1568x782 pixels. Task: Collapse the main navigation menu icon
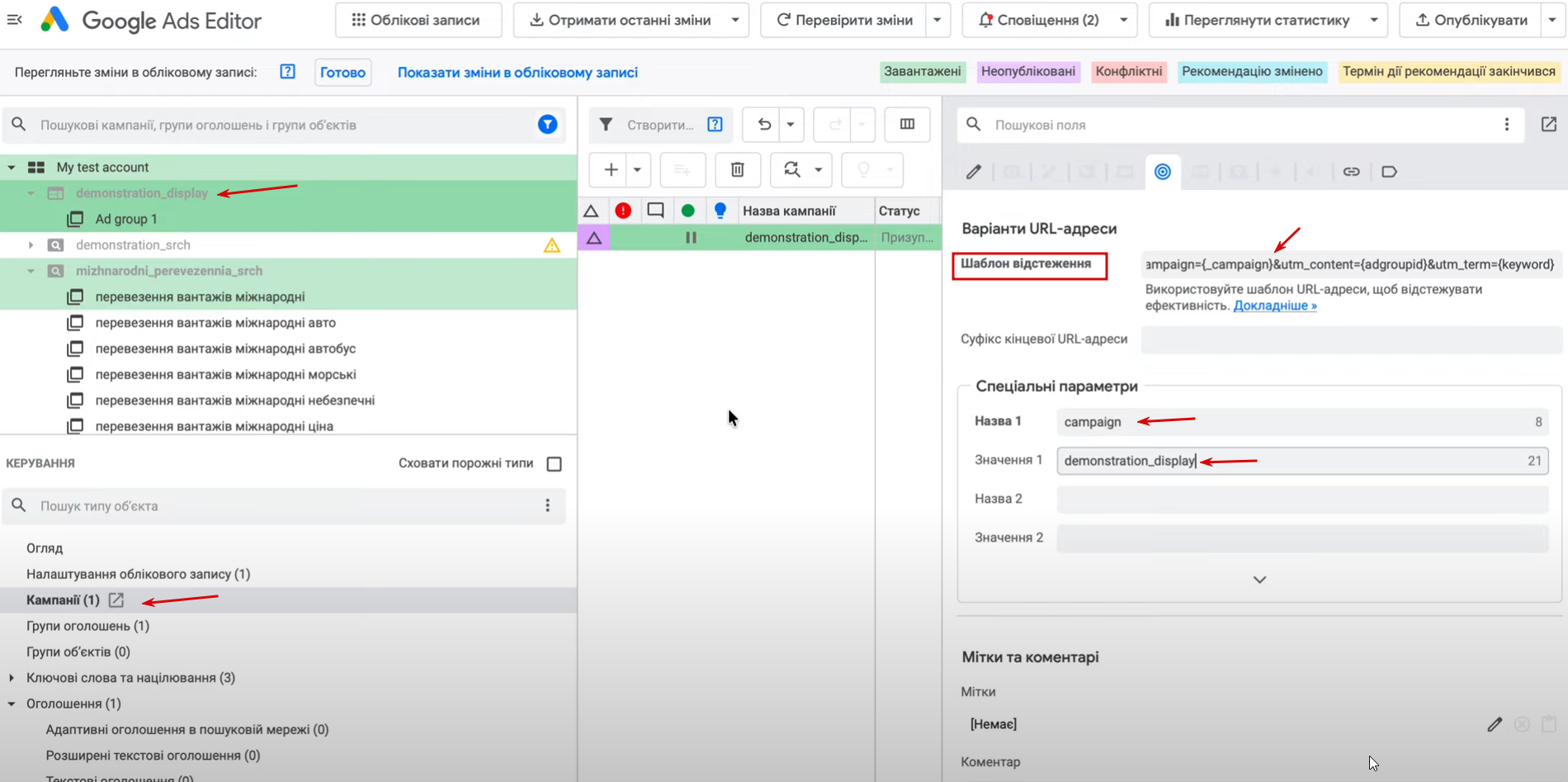coord(14,19)
